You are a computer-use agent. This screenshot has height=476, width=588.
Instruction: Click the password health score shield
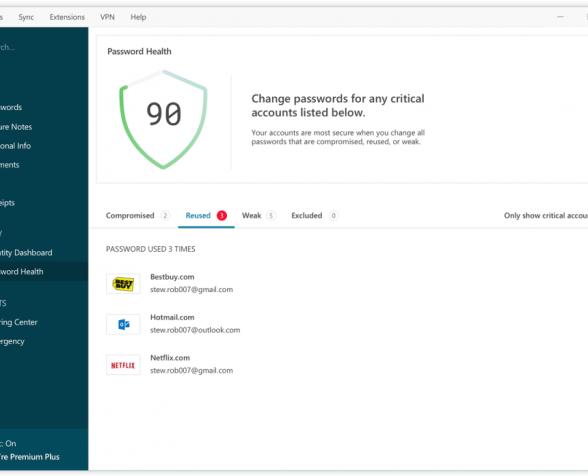tap(163, 119)
